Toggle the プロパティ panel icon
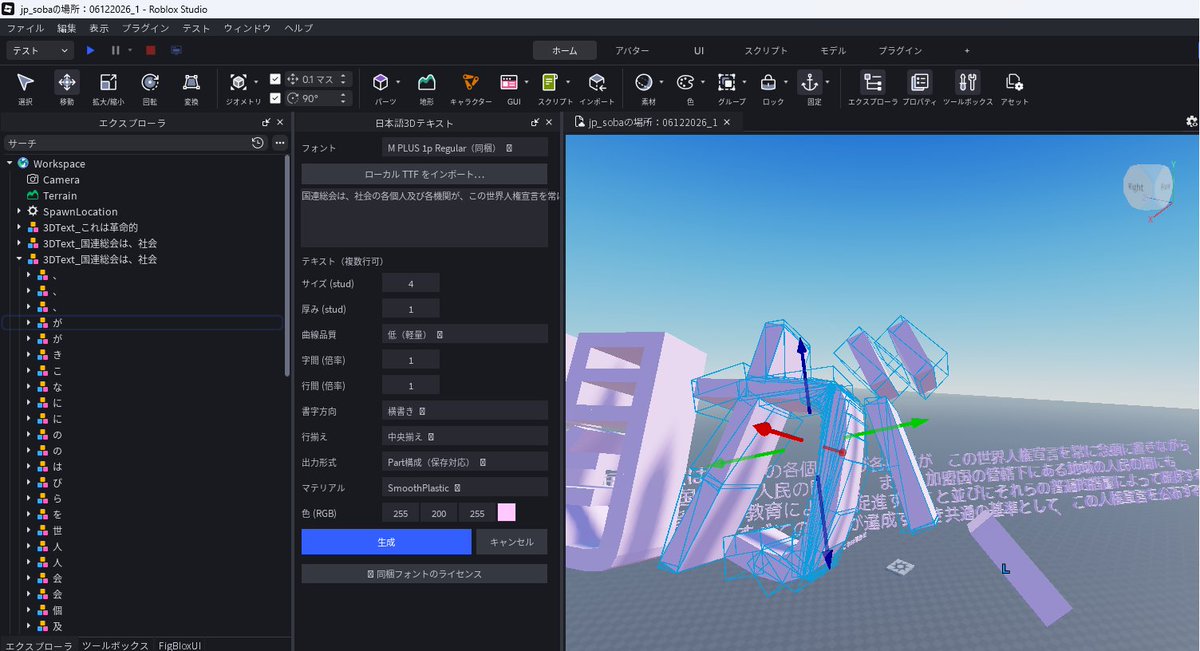The image size is (1200, 651). pos(919,83)
